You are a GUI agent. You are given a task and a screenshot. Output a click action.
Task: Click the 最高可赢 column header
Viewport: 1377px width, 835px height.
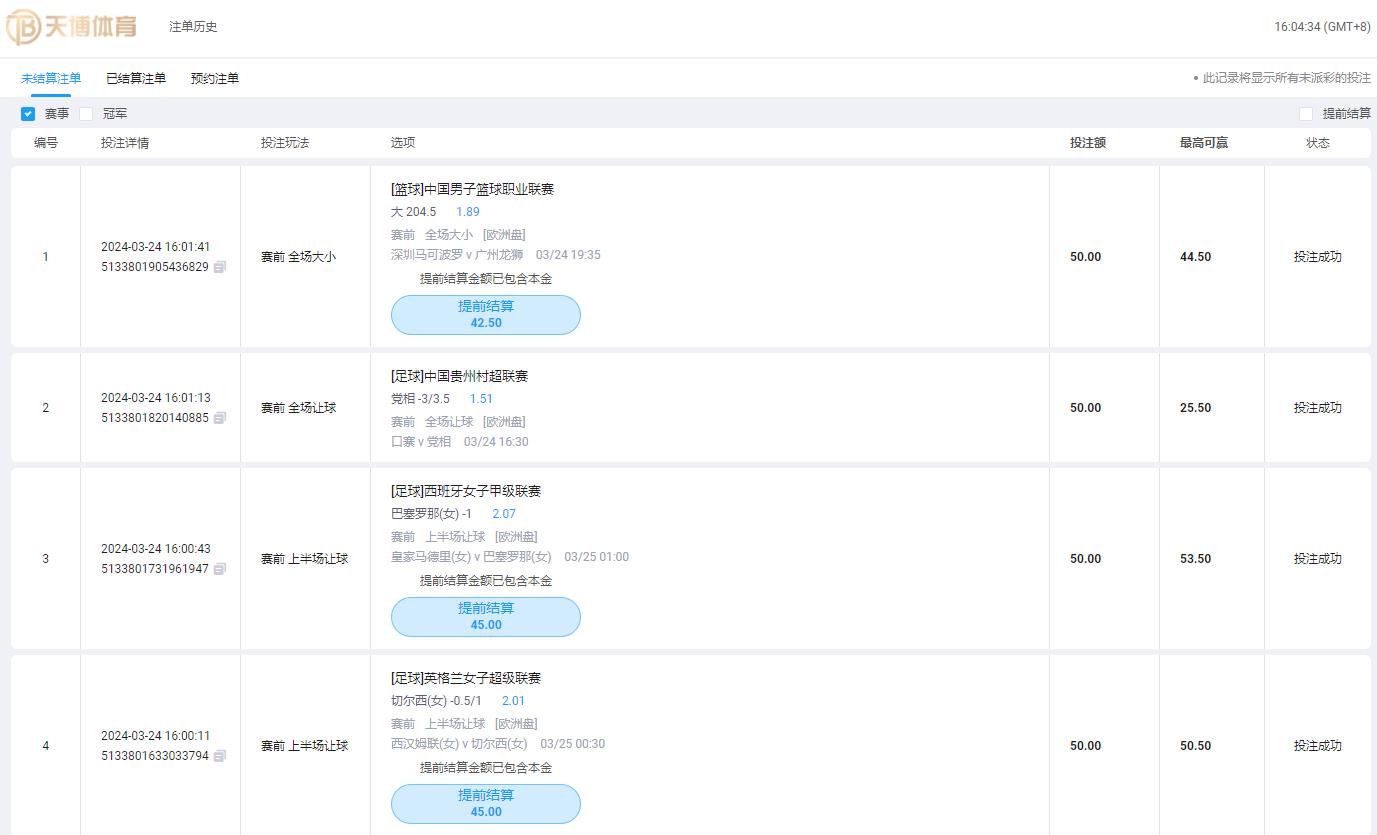(x=1204, y=143)
